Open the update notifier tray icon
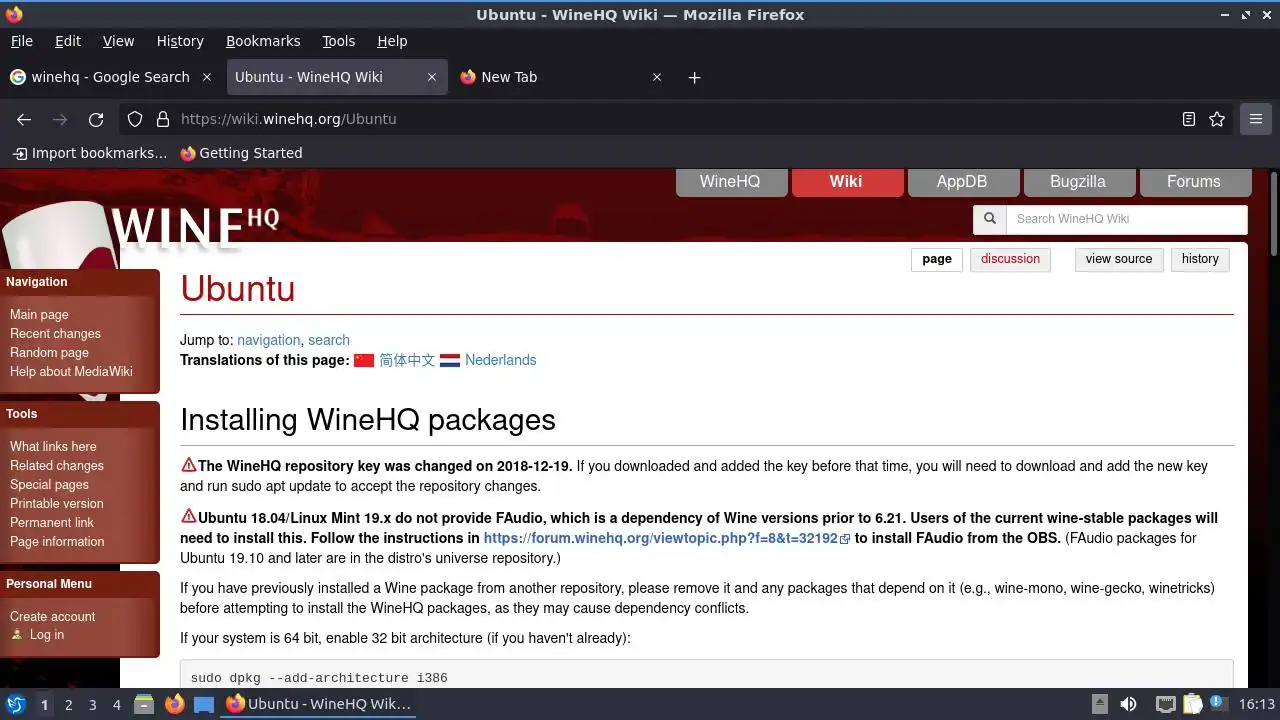 tap(1219, 704)
